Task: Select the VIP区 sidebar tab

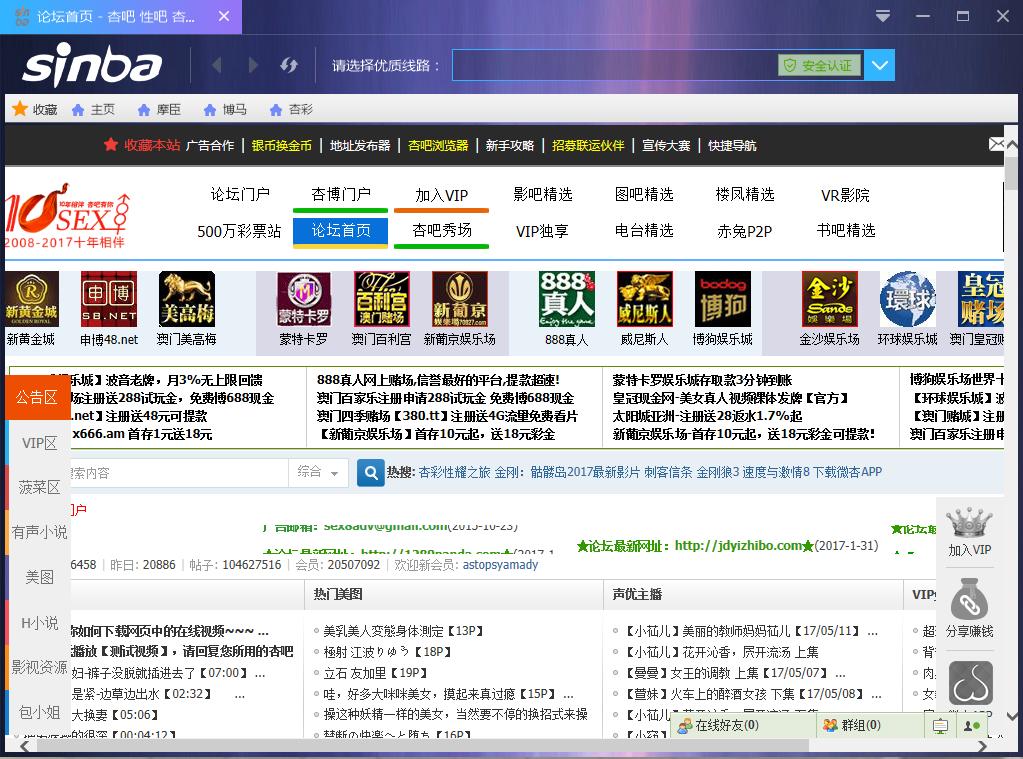Action: [39, 443]
